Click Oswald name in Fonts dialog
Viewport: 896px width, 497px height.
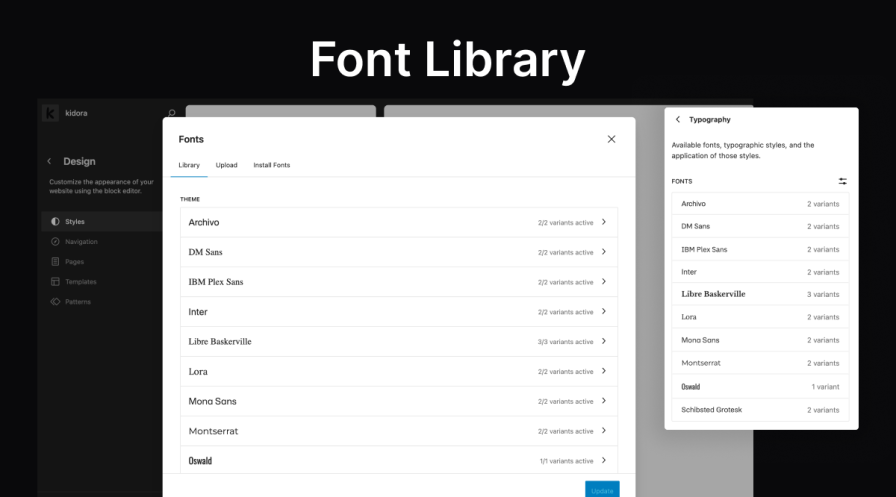coord(200,460)
